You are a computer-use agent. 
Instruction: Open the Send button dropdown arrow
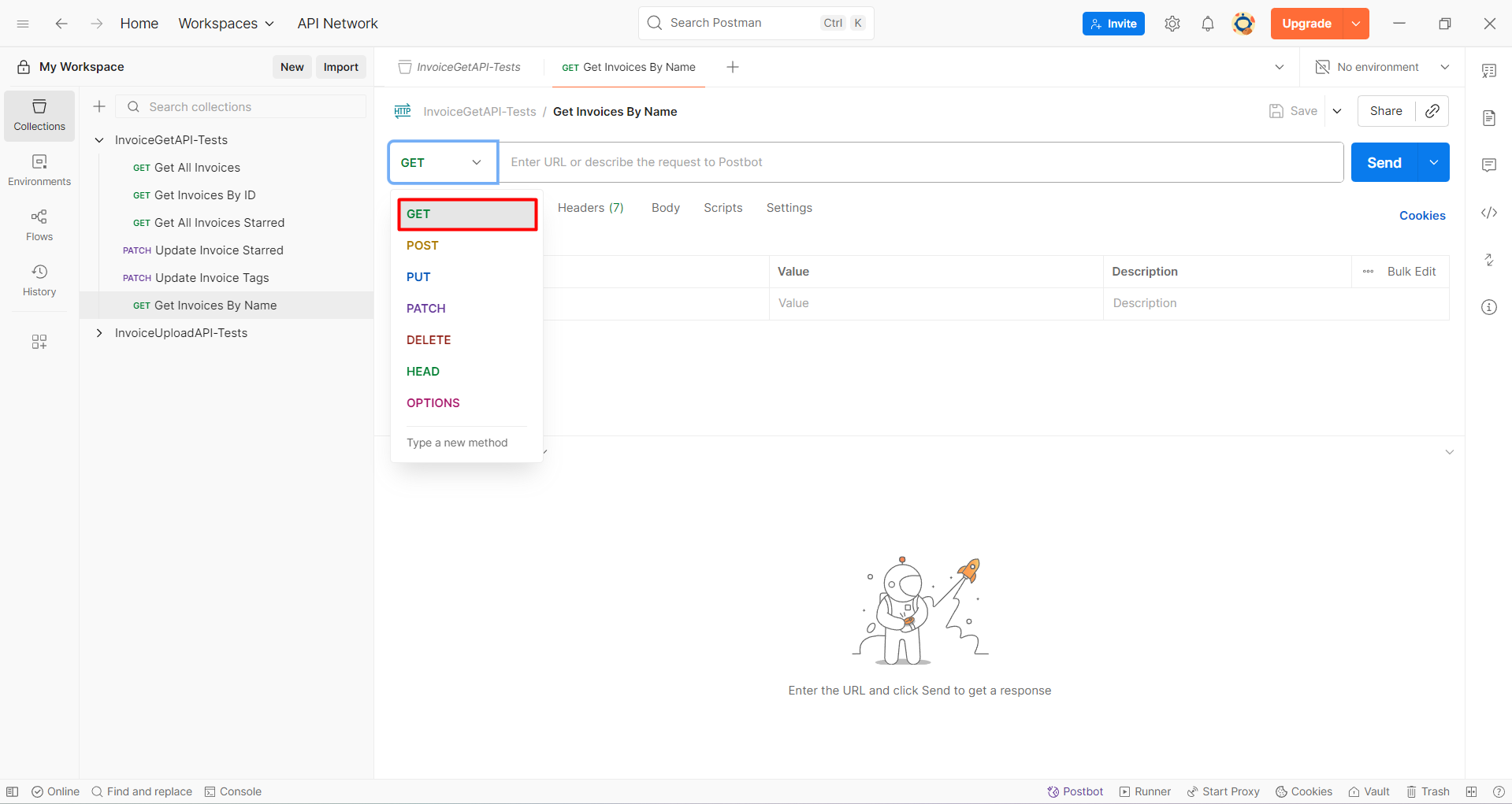[x=1434, y=161]
